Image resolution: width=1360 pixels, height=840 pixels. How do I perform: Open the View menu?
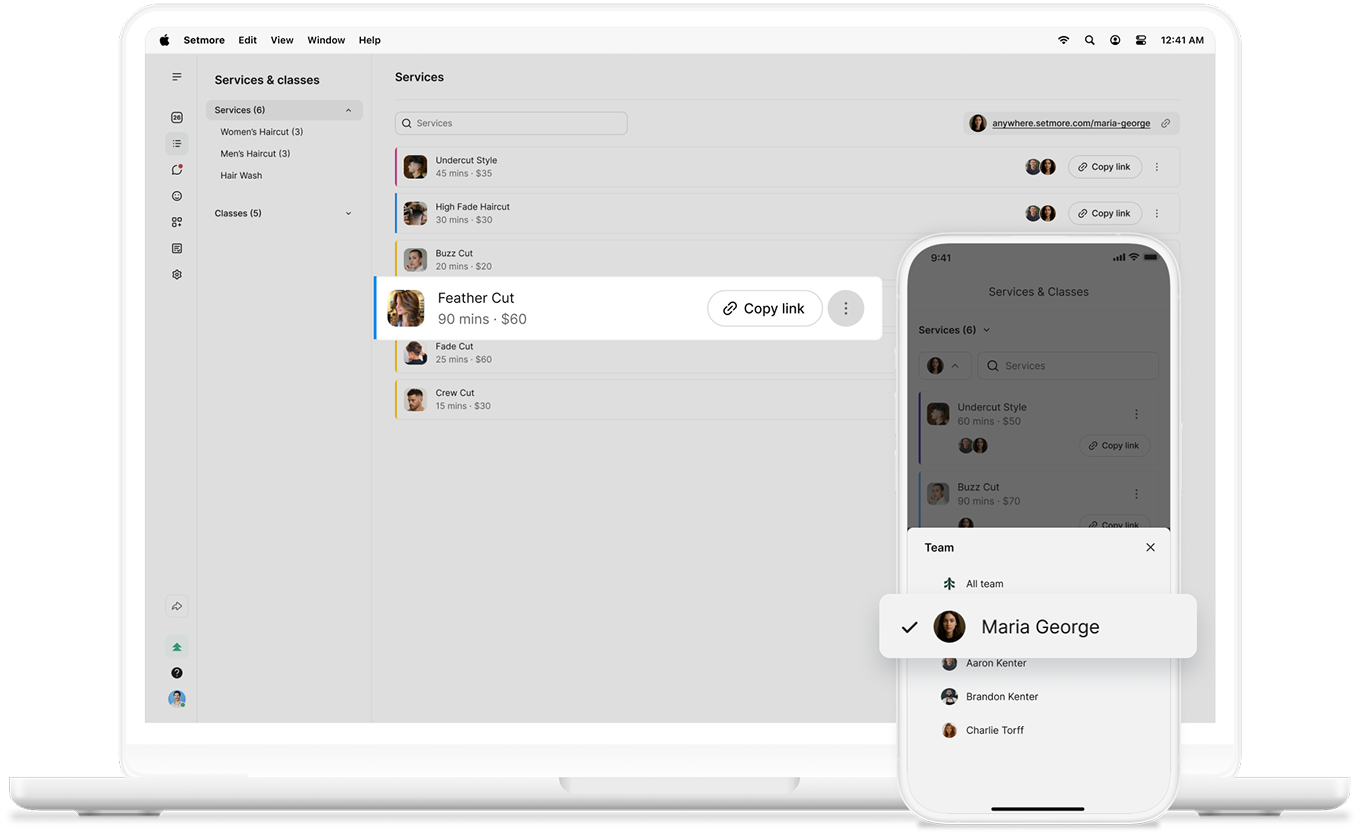click(x=282, y=40)
